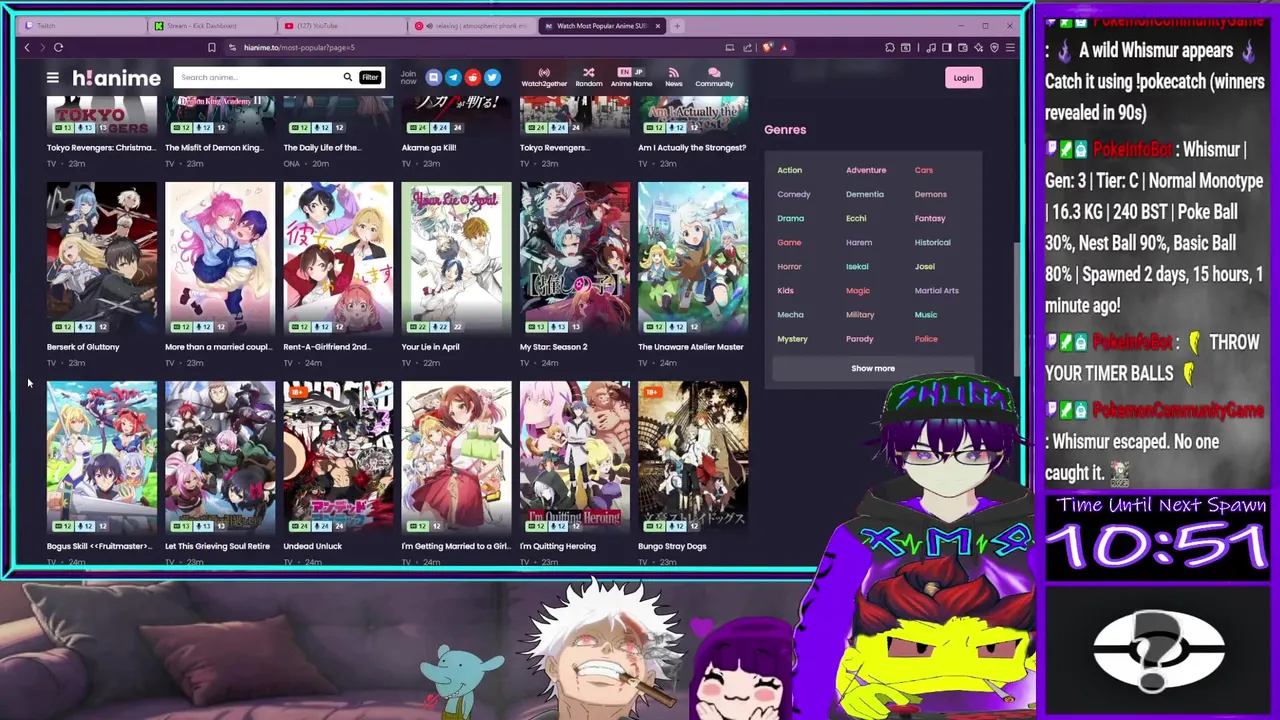Select the Police genre
This screenshot has width=1280, height=720.
tap(926, 339)
